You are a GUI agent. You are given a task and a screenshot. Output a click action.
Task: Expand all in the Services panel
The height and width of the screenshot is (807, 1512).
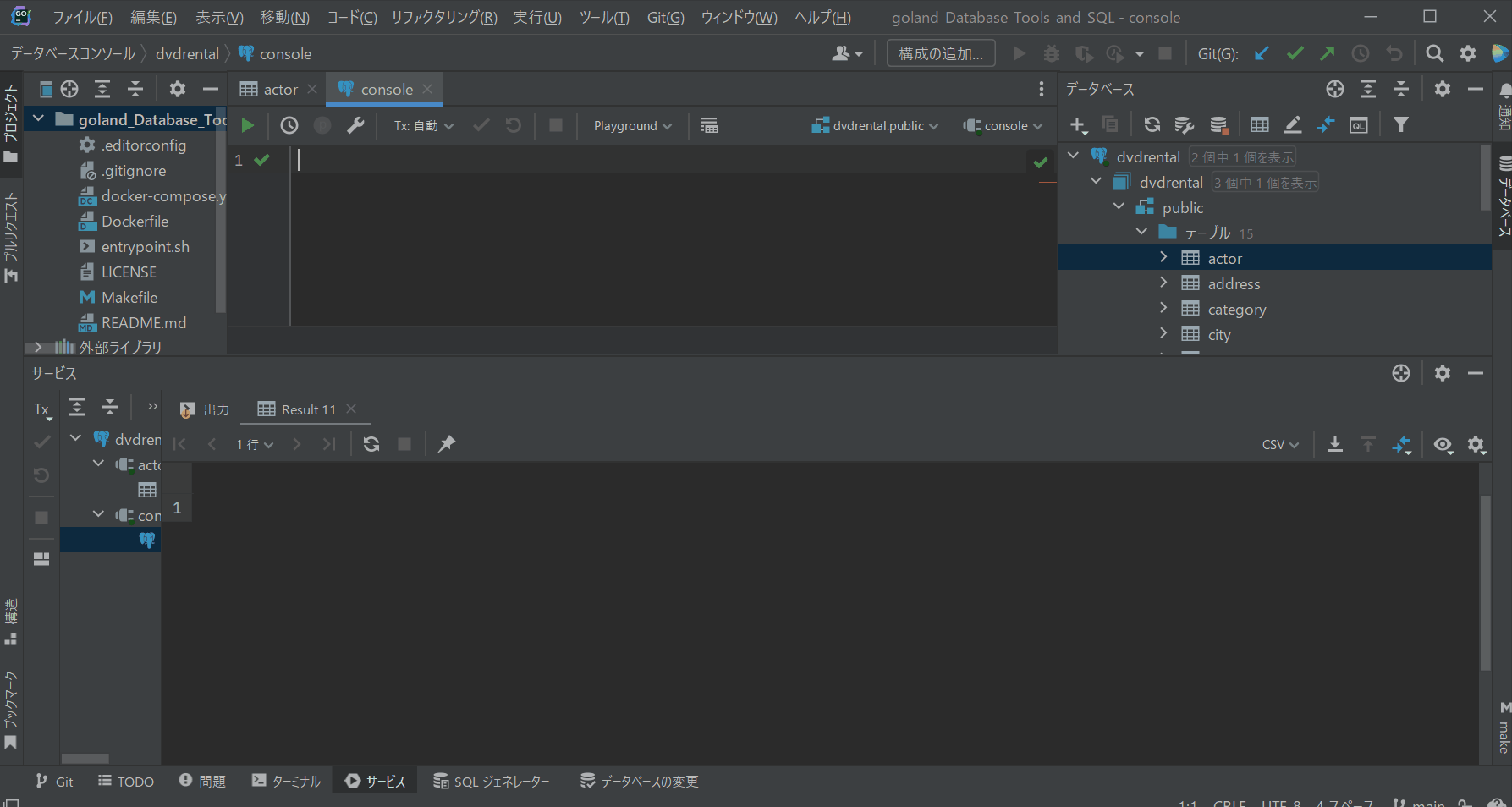click(x=77, y=407)
